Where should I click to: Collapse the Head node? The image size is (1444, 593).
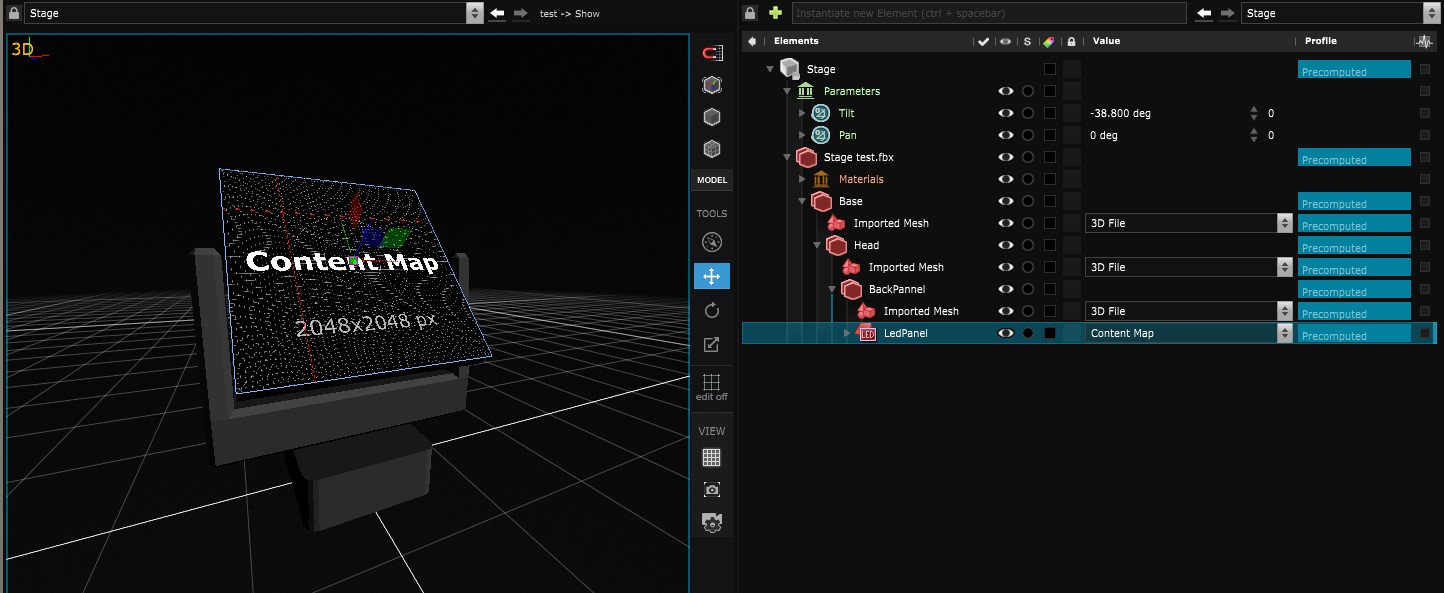click(x=816, y=245)
